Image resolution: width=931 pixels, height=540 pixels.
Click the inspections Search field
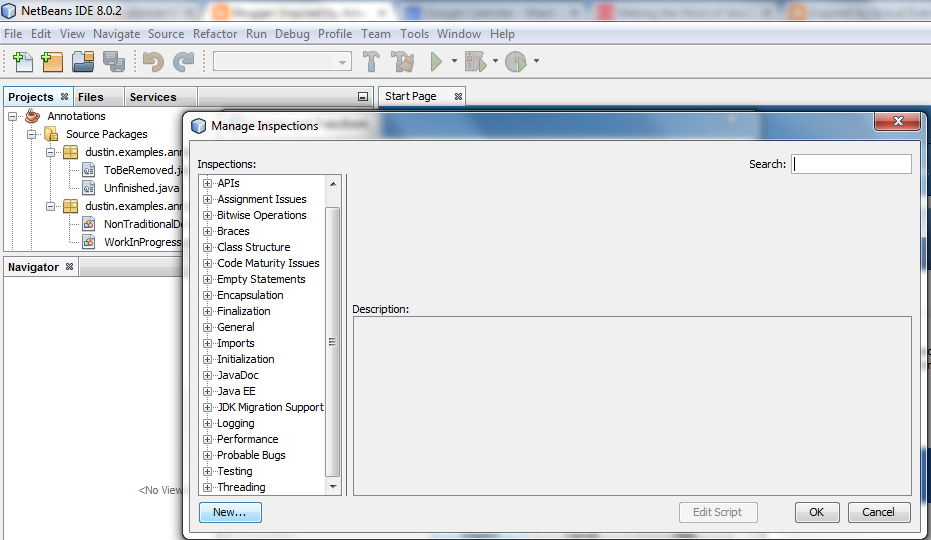coord(851,164)
